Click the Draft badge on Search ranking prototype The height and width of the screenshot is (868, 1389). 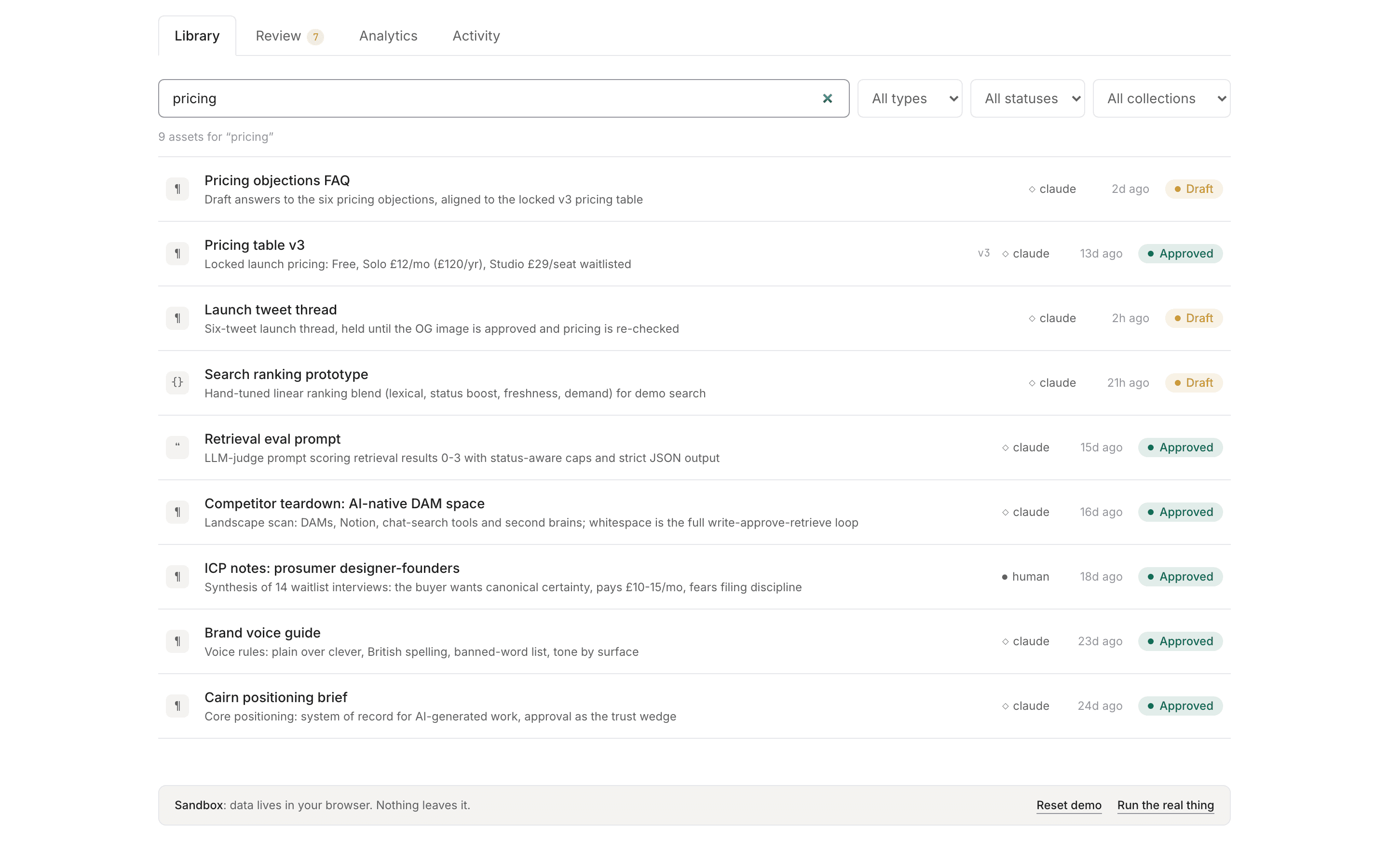coord(1193,383)
